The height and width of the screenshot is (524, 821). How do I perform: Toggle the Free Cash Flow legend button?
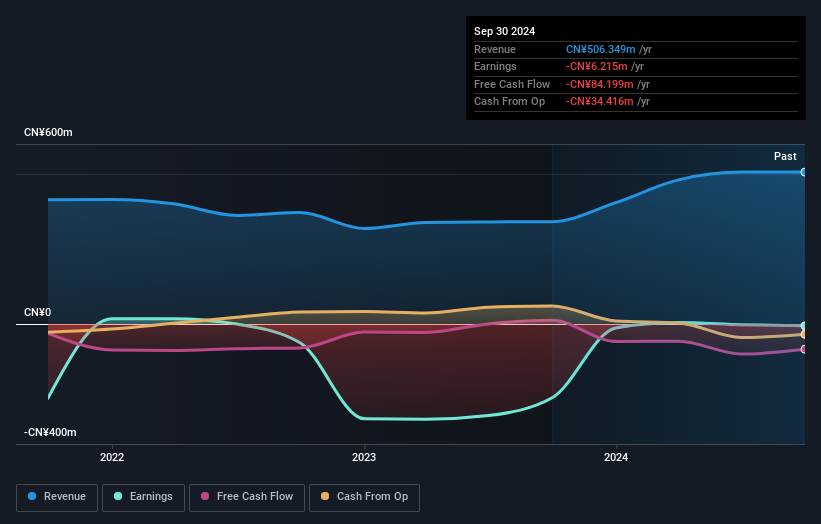(x=247, y=497)
